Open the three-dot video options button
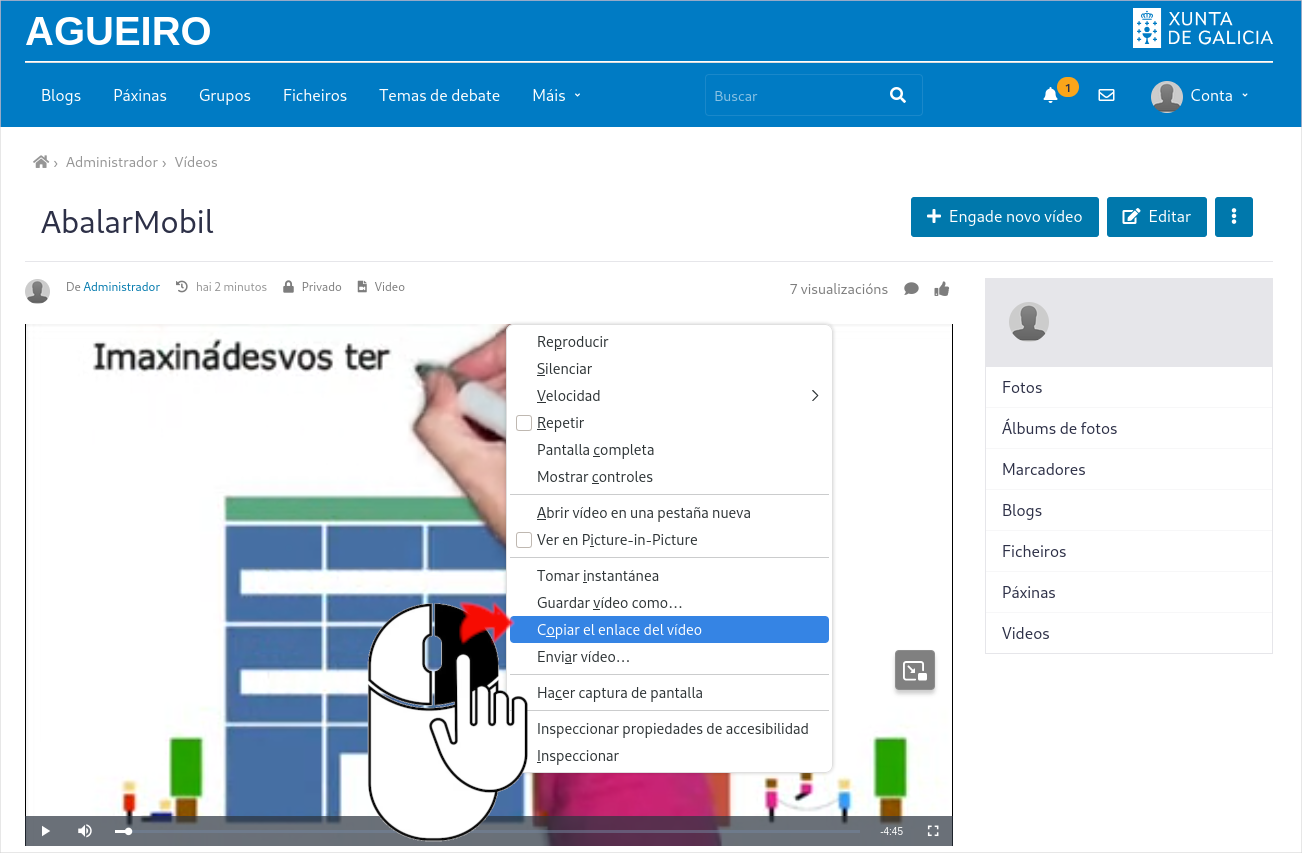 coord(1234,217)
